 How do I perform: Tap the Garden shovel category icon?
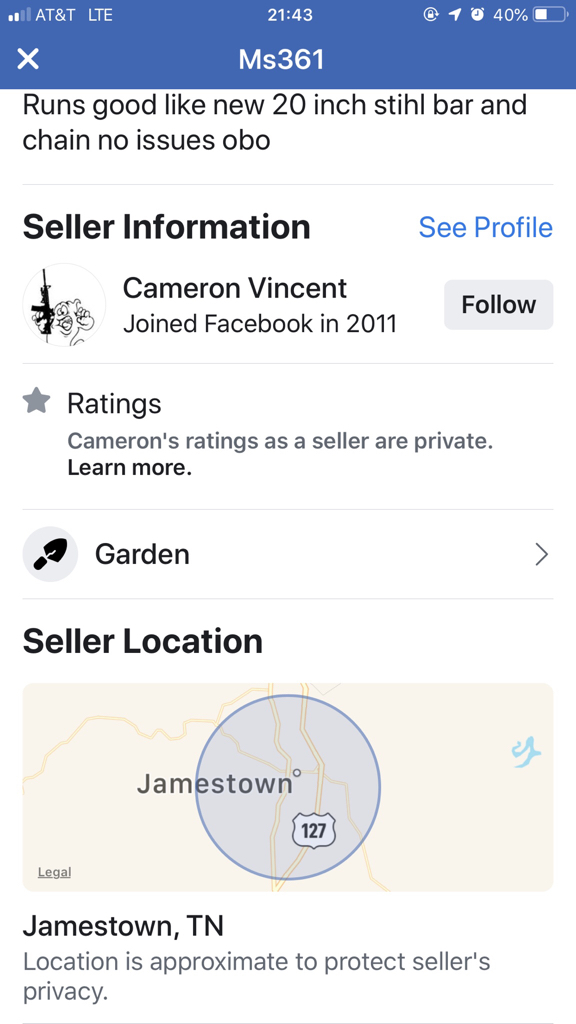pyautogui.click(x=50, y=554)
